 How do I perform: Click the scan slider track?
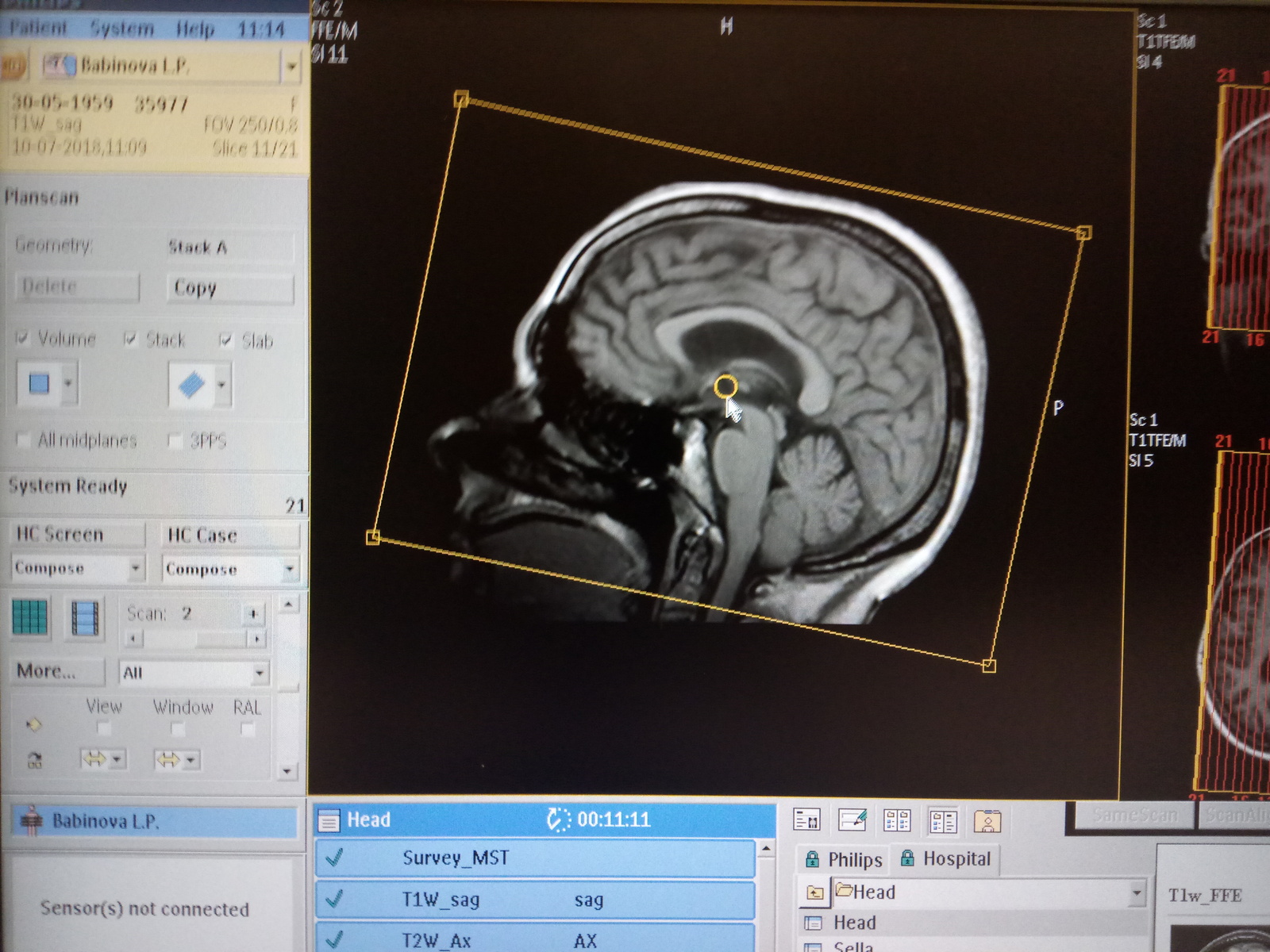(194, 639)
